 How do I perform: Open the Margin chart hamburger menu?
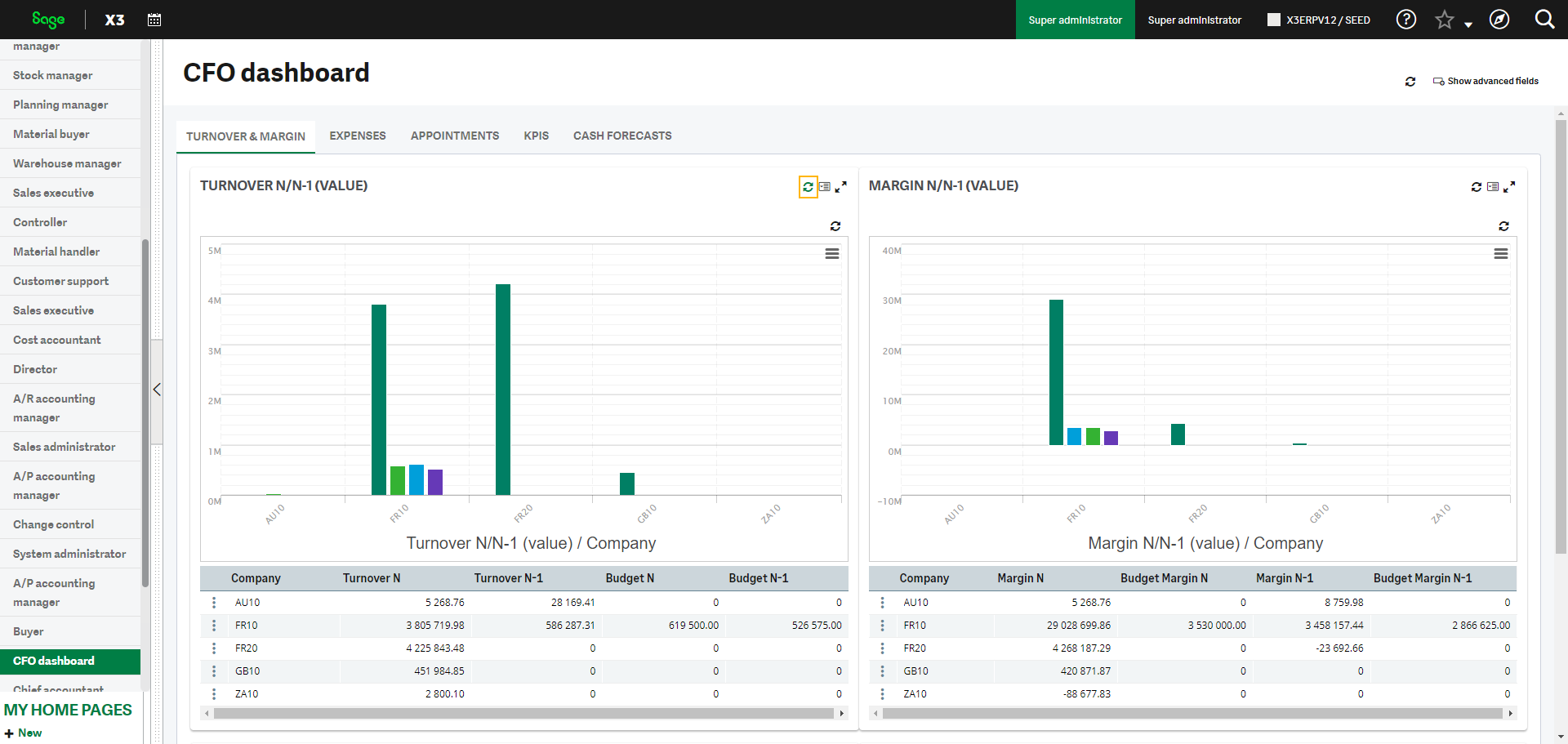(x=1500, y=254)
